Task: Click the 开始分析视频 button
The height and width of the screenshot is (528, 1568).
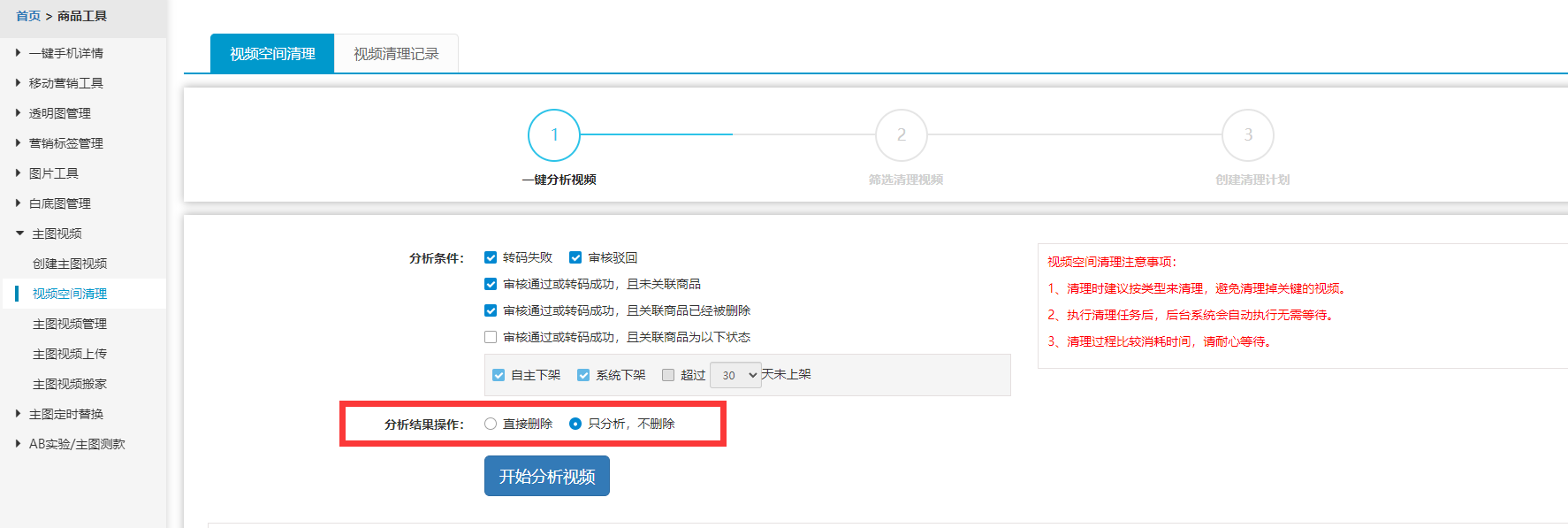Action: 546,476
